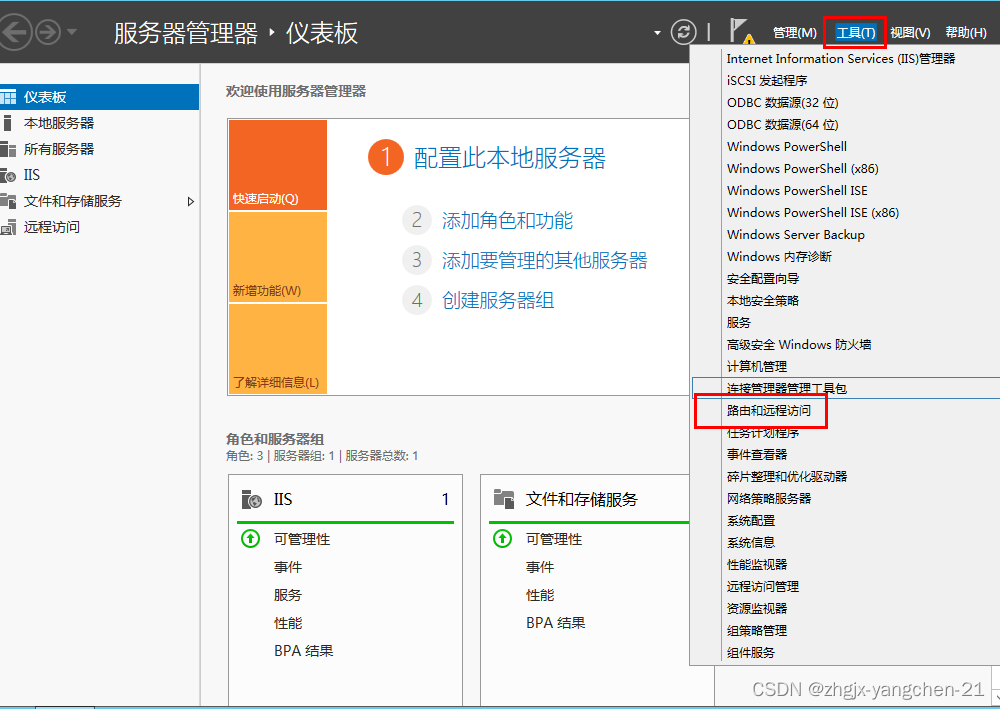Open dropdown arrow left of refresh
The height and width of the screenshot is (709, 1000).
tap(657, 33)
